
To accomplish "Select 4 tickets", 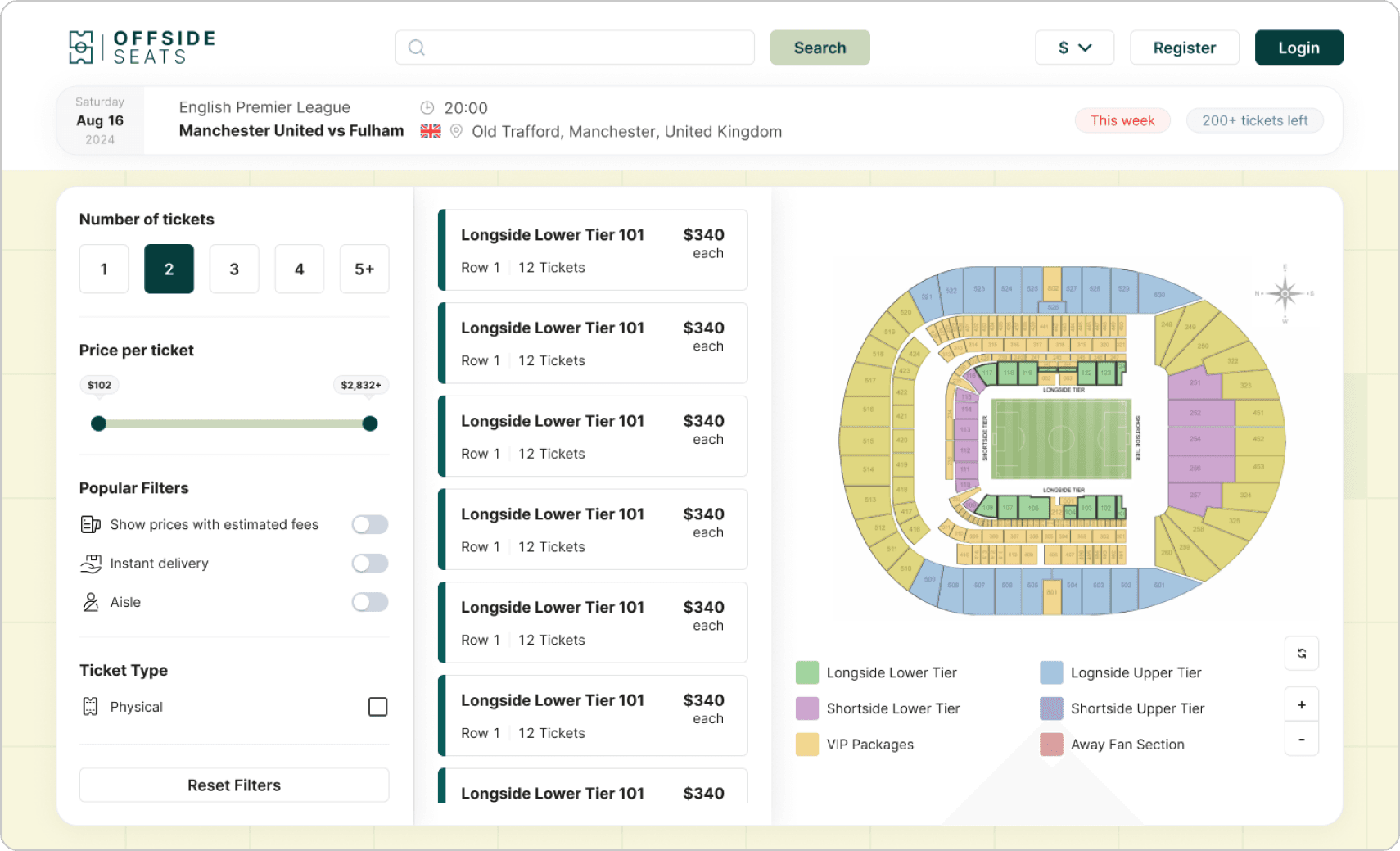I will click(x=300, y=269).
